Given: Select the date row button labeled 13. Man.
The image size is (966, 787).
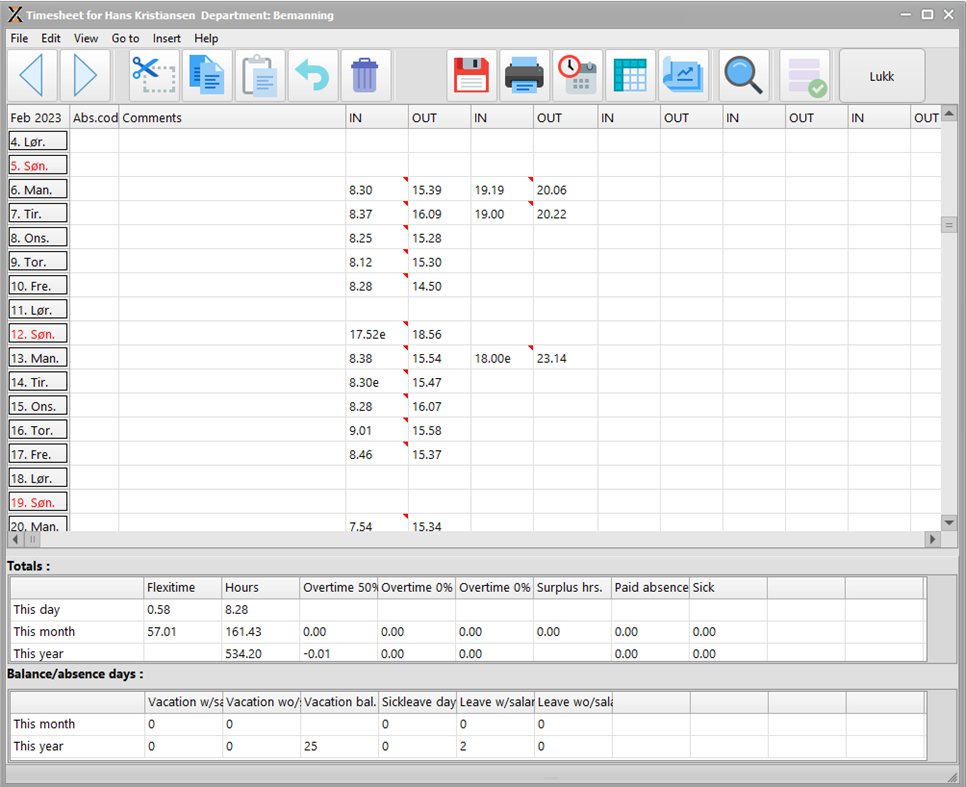Looking at the screenshot, I should click(x=37, y=358).
